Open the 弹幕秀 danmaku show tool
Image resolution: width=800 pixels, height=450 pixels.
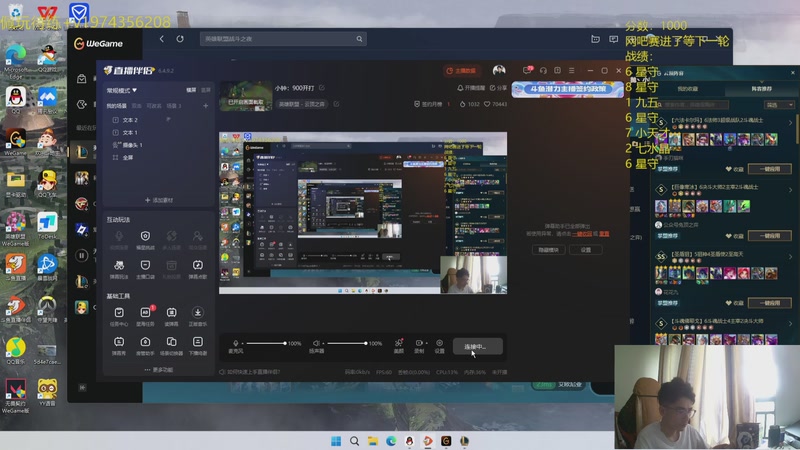pyautogui.click(x=119, y=342)
